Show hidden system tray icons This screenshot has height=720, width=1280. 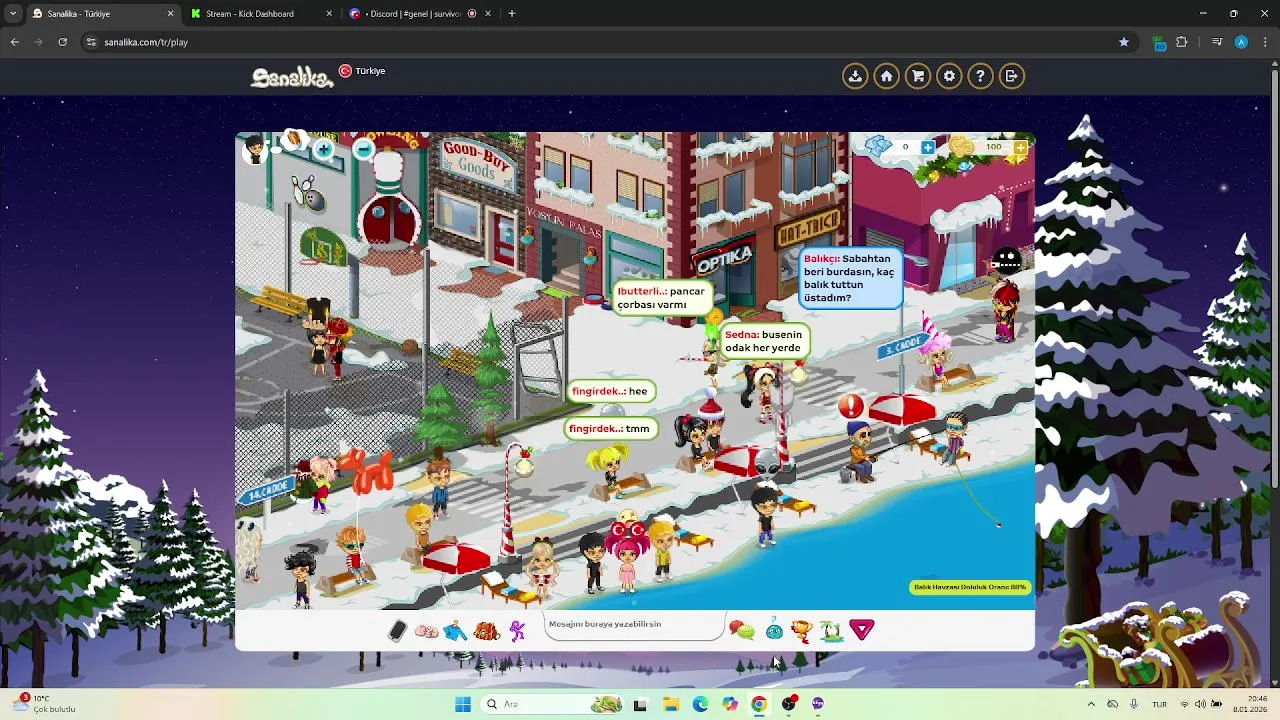tap(1091, 704)
